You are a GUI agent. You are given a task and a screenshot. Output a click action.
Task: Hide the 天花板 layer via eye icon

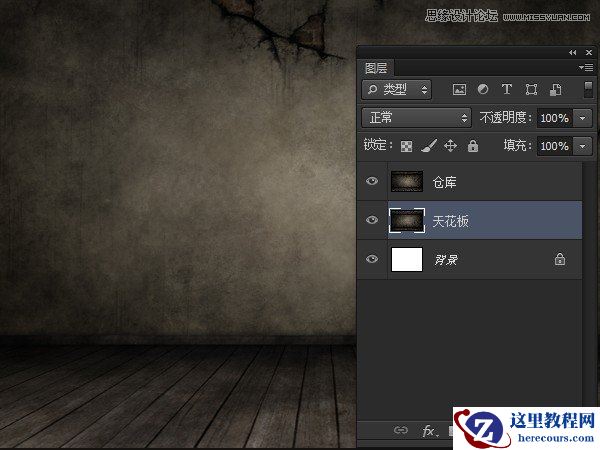click(x=372, y=220)
